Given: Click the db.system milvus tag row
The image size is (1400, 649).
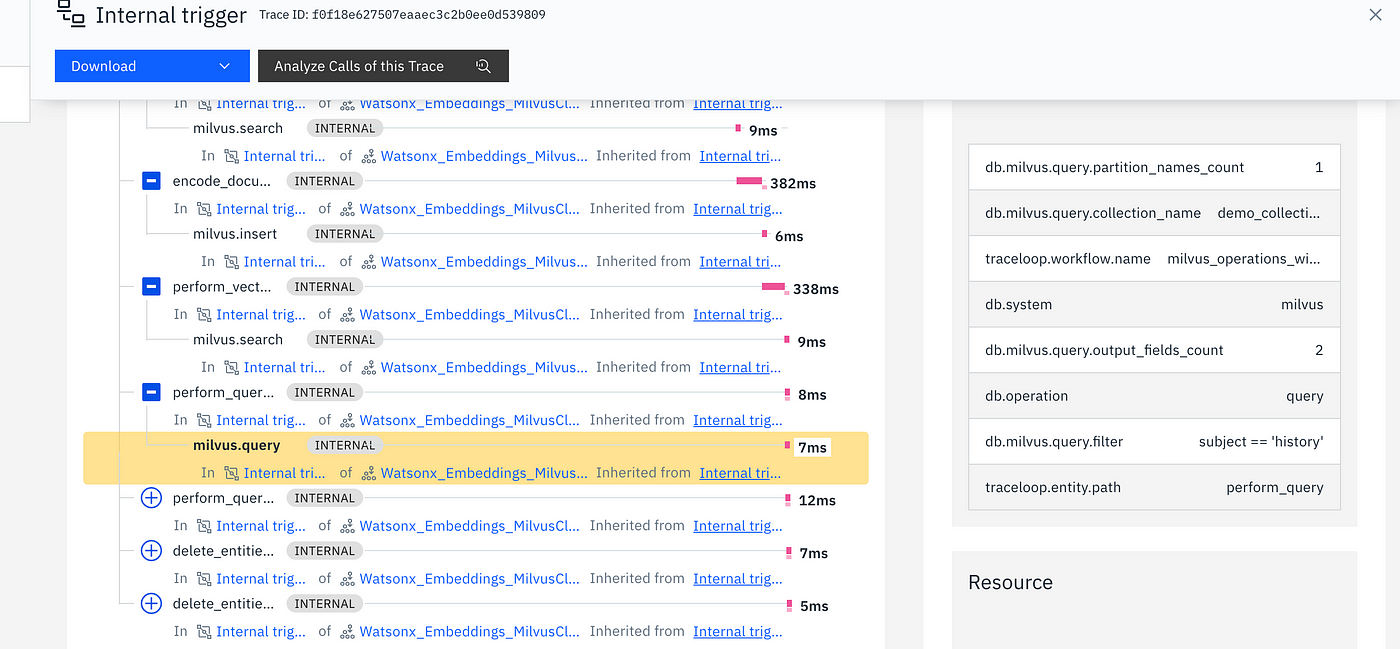Looking at the screenshot, I should tap(1154, 304).
